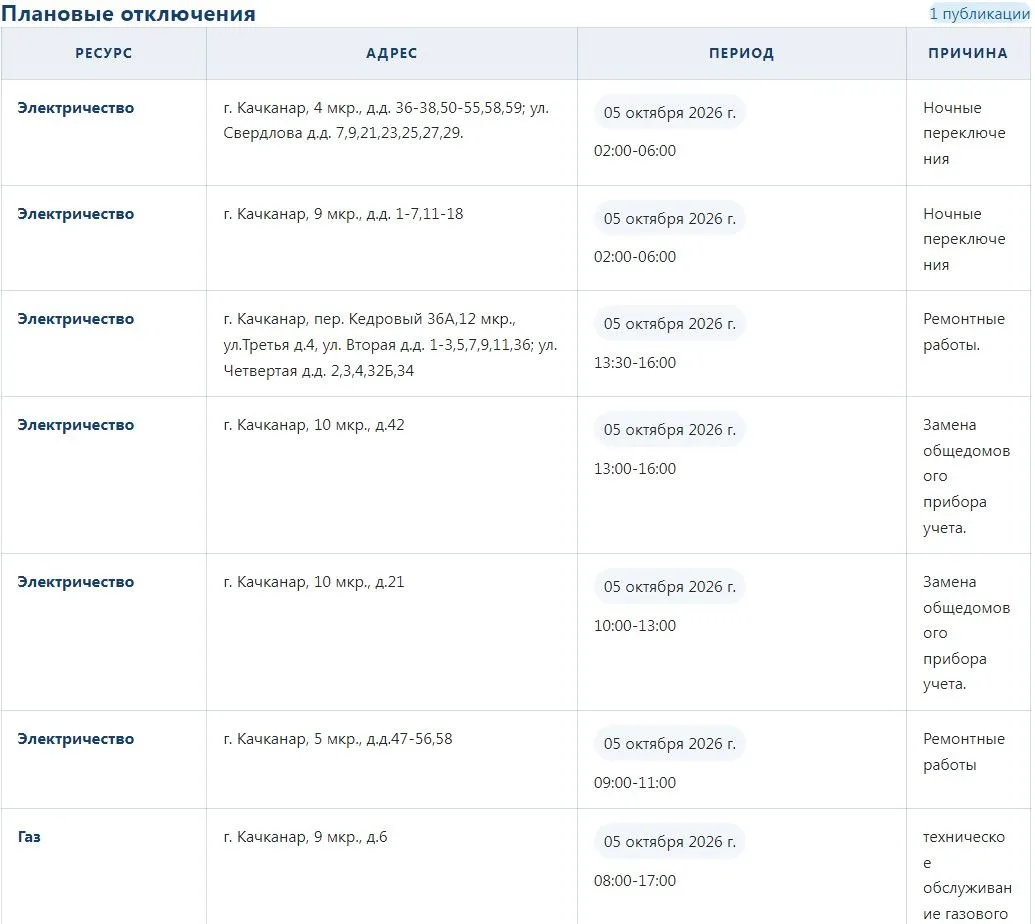Click the date badge above "10:00-13:00"
Image resolution: width=1035 pixels, height=924 pixels.
coord(669,587)
